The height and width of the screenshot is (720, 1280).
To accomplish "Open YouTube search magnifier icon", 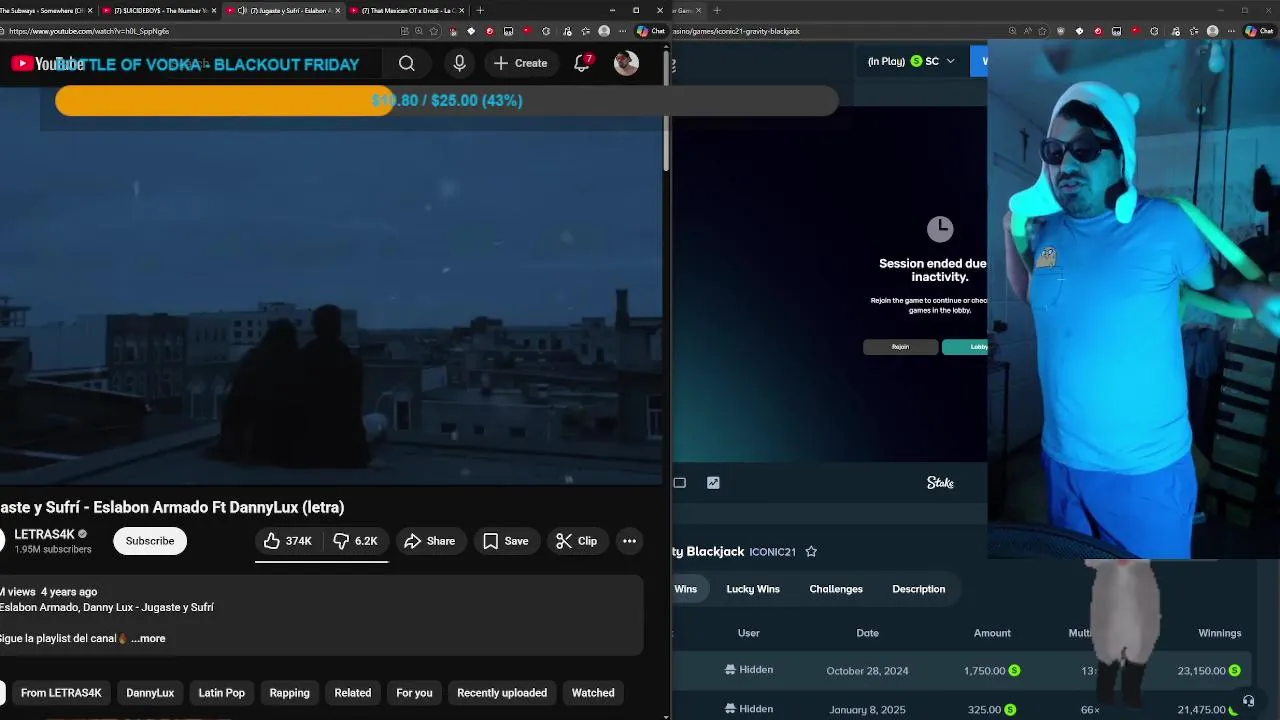I will 407,63.
